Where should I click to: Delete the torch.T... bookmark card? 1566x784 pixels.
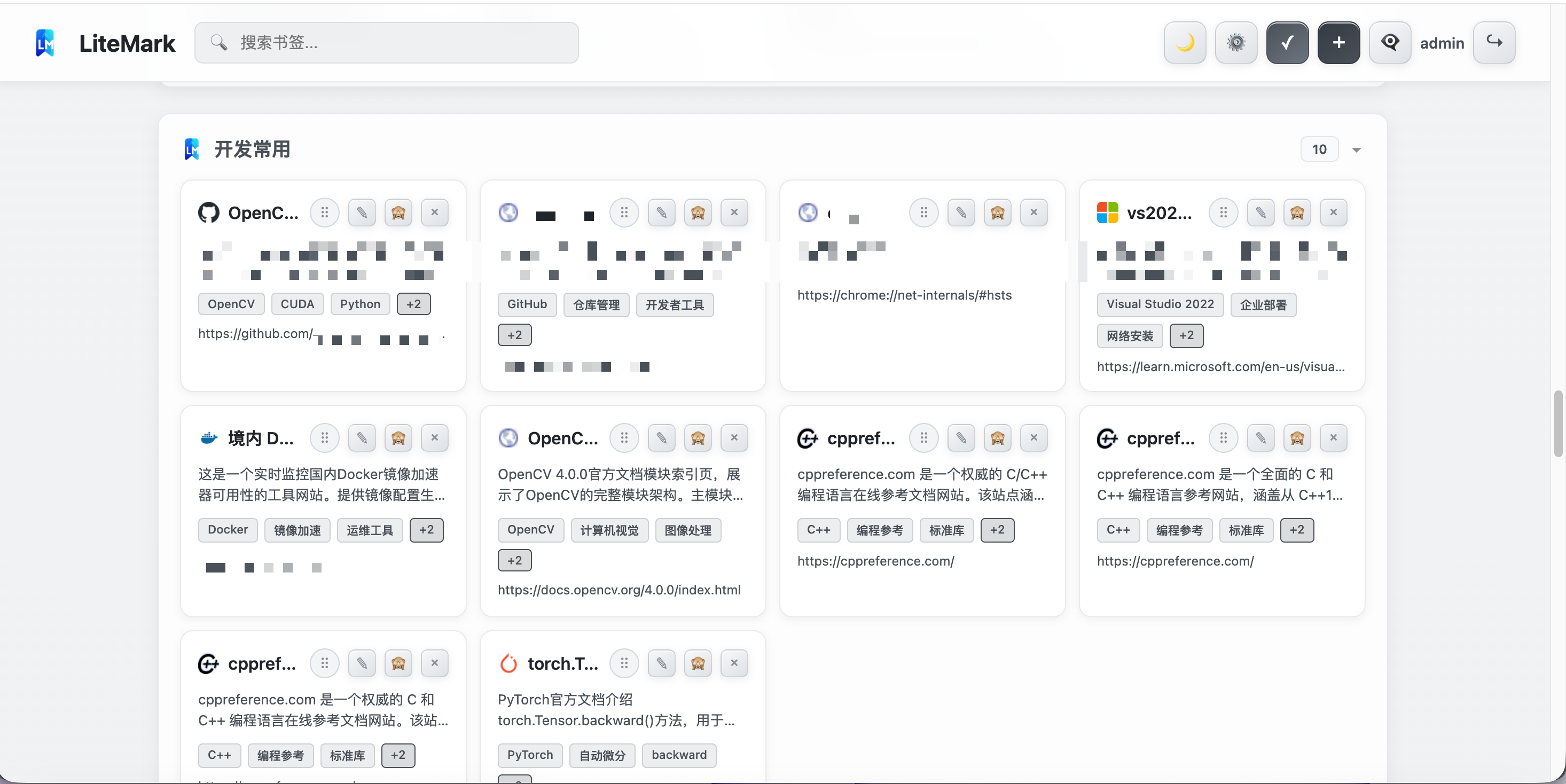coord(734,664)
